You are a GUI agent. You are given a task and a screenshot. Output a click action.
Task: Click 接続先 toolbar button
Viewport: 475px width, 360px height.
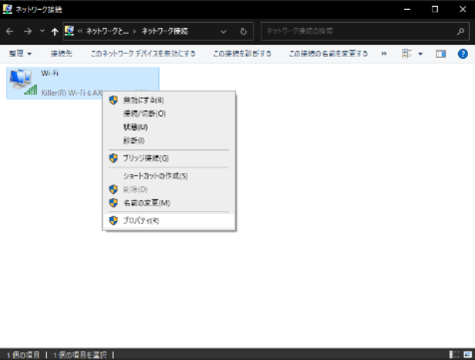[61, 53]
